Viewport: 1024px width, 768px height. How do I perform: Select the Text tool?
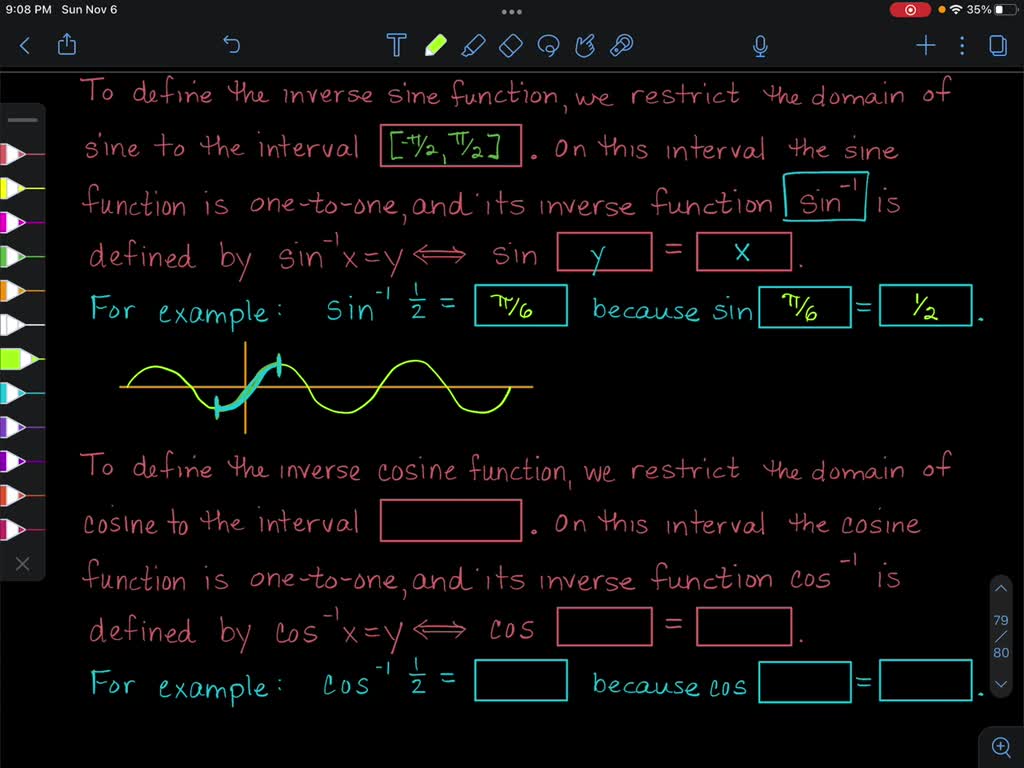tap(396, 45)
